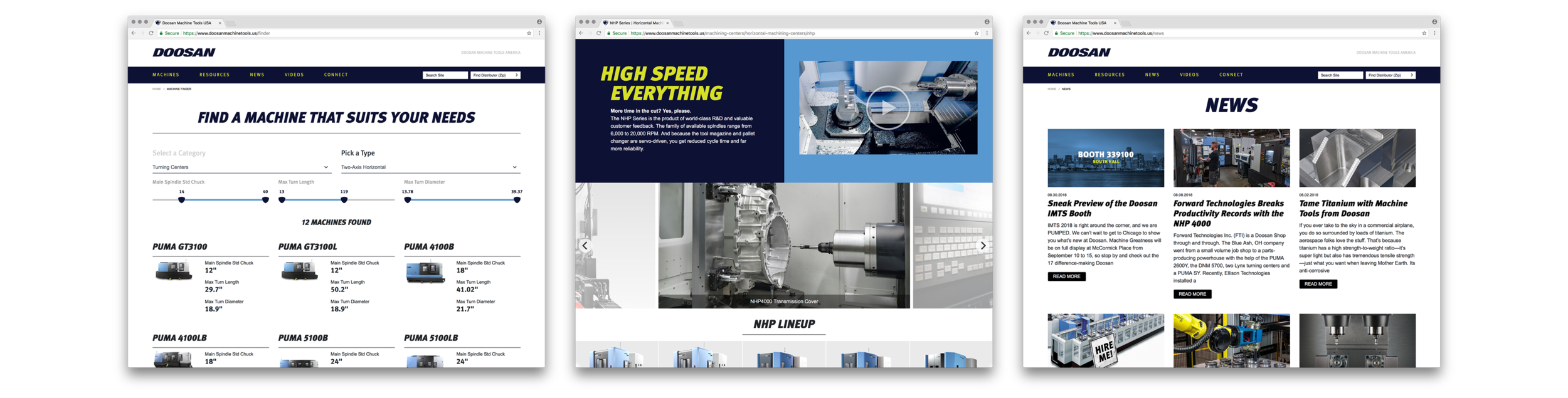Click Search Site field in News window

[x=1340, y=75]
